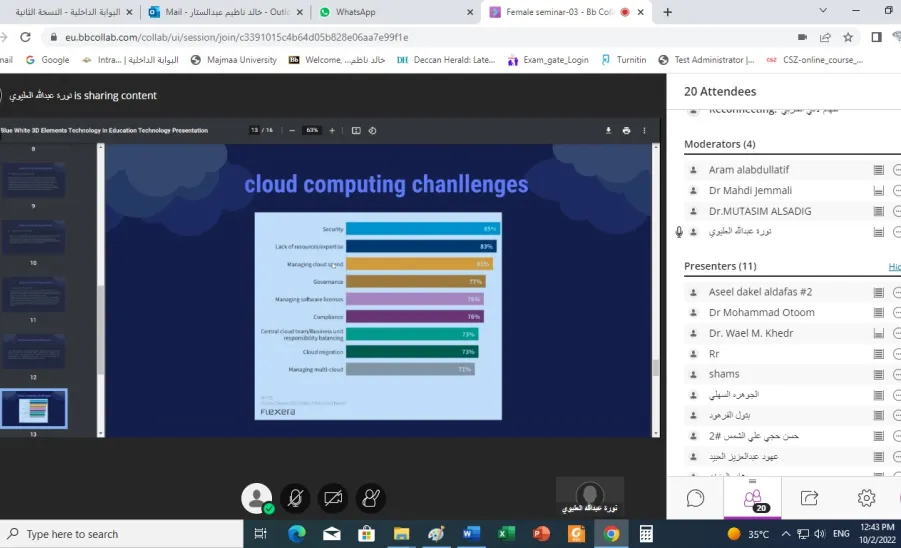Show hidden system tray icons chevron
Viewport: 901px width, 548px height.
[786, 534]
